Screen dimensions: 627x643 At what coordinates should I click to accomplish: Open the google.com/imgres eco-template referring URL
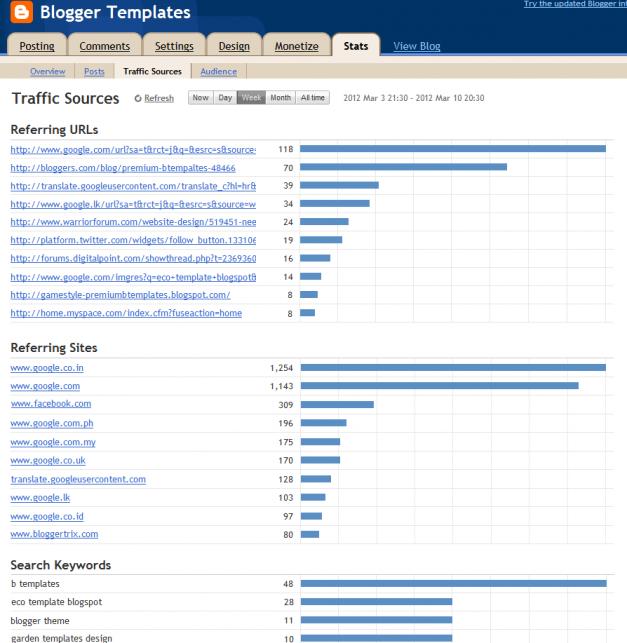click(133, 277)
